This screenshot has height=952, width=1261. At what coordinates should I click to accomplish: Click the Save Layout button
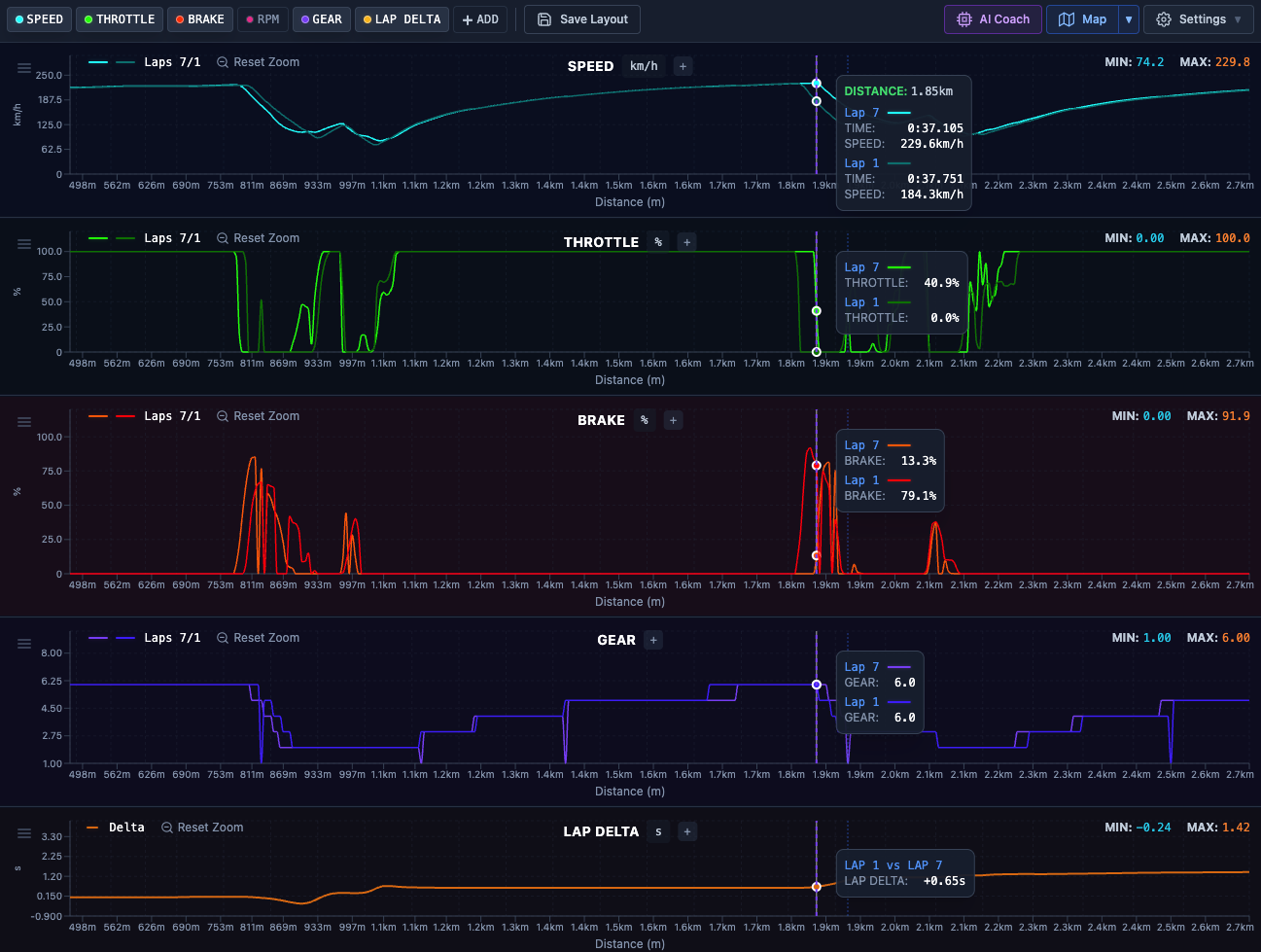(581, 18)
